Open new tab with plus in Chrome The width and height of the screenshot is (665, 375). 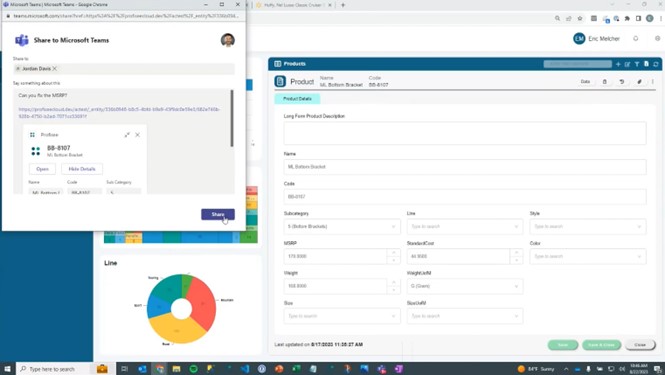coord(343,5)
